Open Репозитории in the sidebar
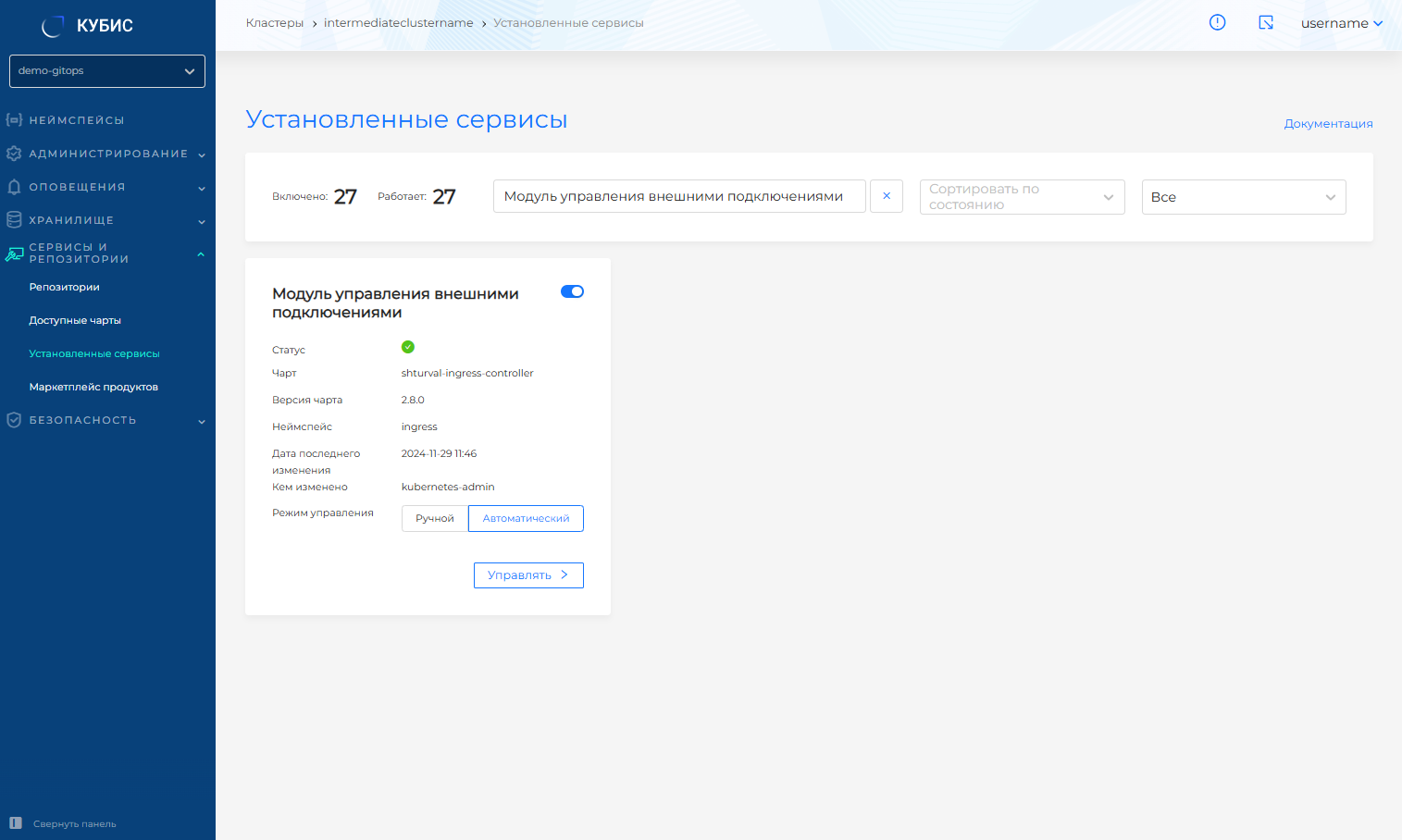This screenshot has height=840, width=1402. 64,287
